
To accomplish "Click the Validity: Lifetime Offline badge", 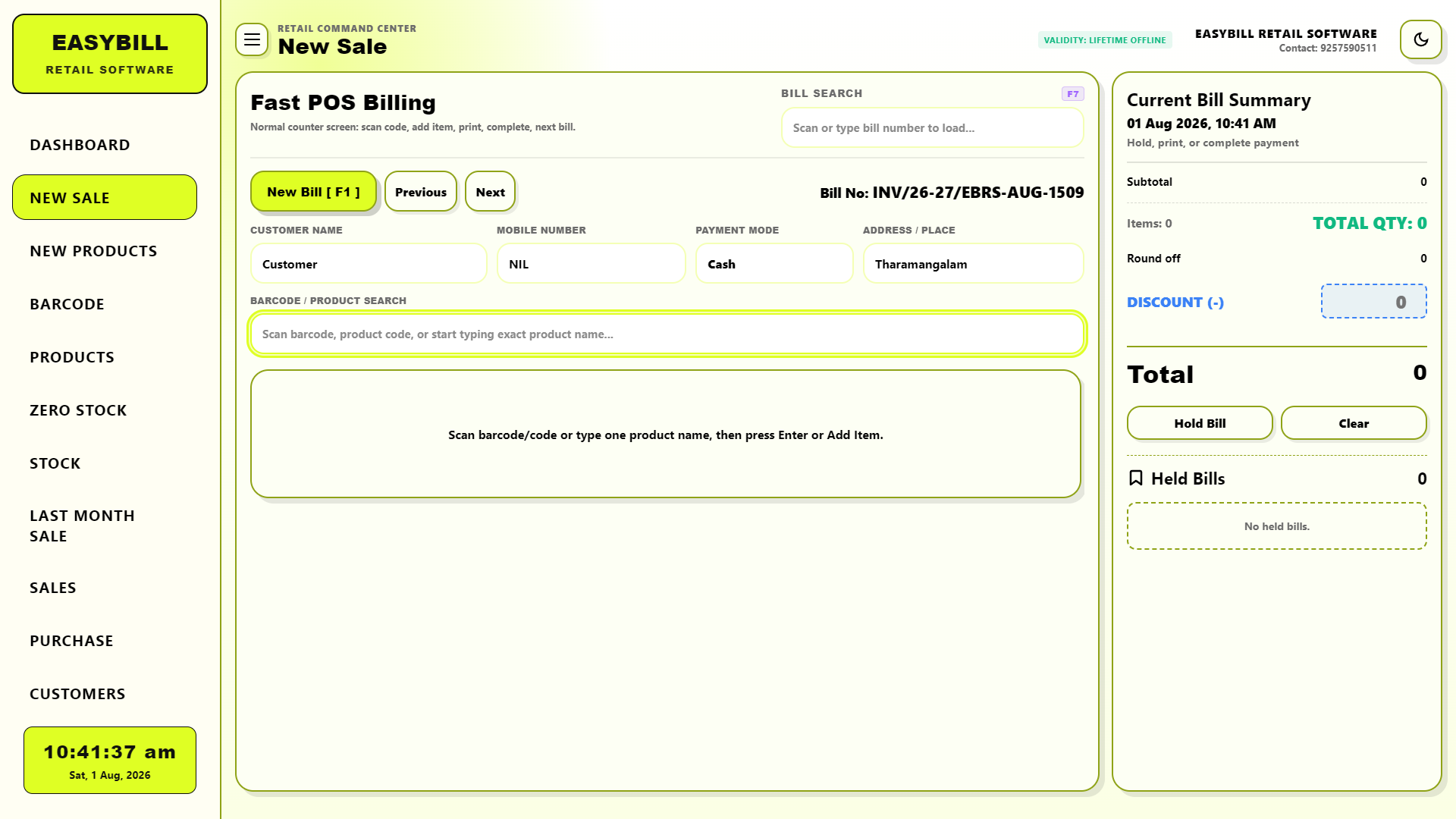I will click(x=1104, y=39).
